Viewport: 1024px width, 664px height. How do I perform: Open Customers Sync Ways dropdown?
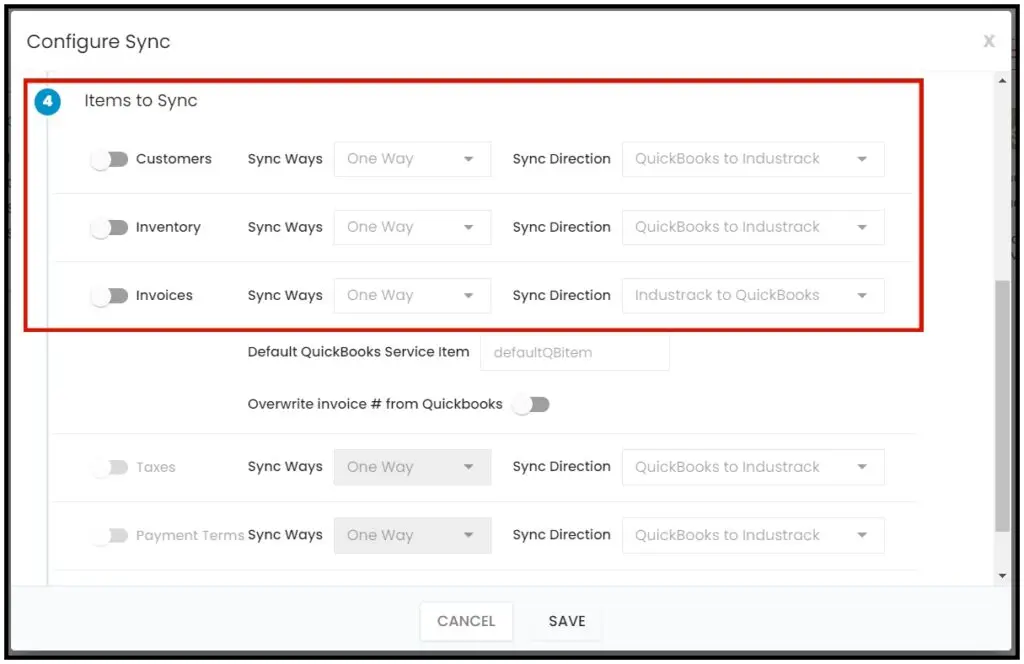[412, 159]
